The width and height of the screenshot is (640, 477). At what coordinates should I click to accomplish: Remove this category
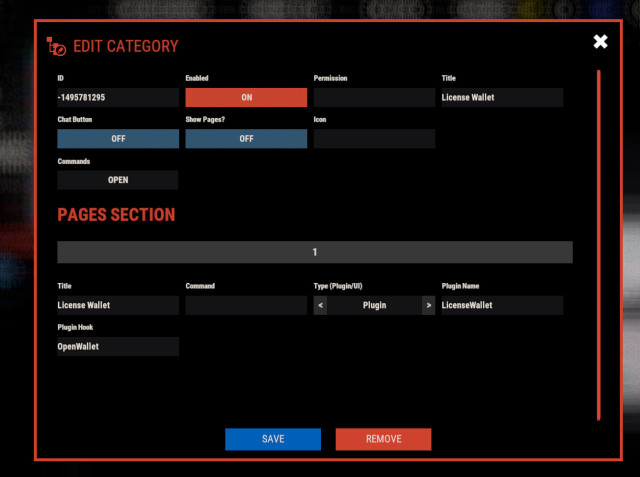click(383, 439)
